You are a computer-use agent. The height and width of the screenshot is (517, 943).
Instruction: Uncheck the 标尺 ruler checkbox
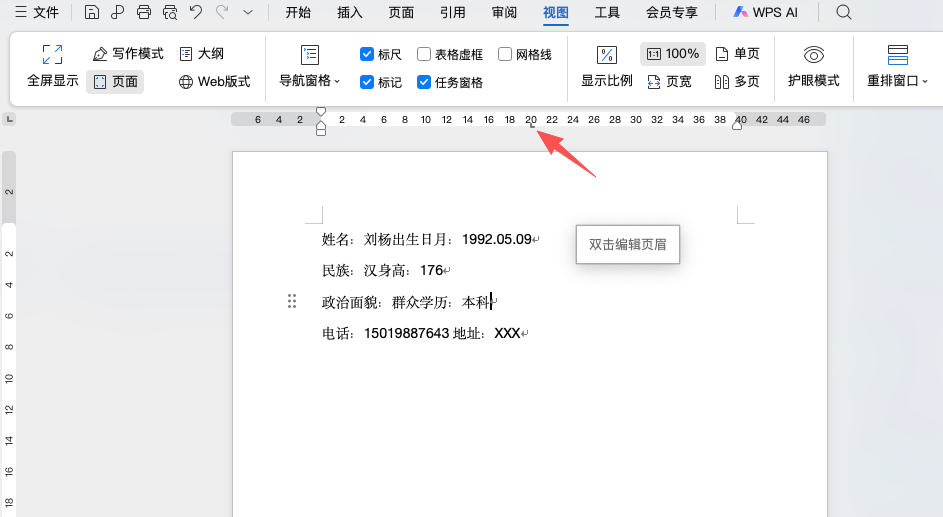coord(367,54)
